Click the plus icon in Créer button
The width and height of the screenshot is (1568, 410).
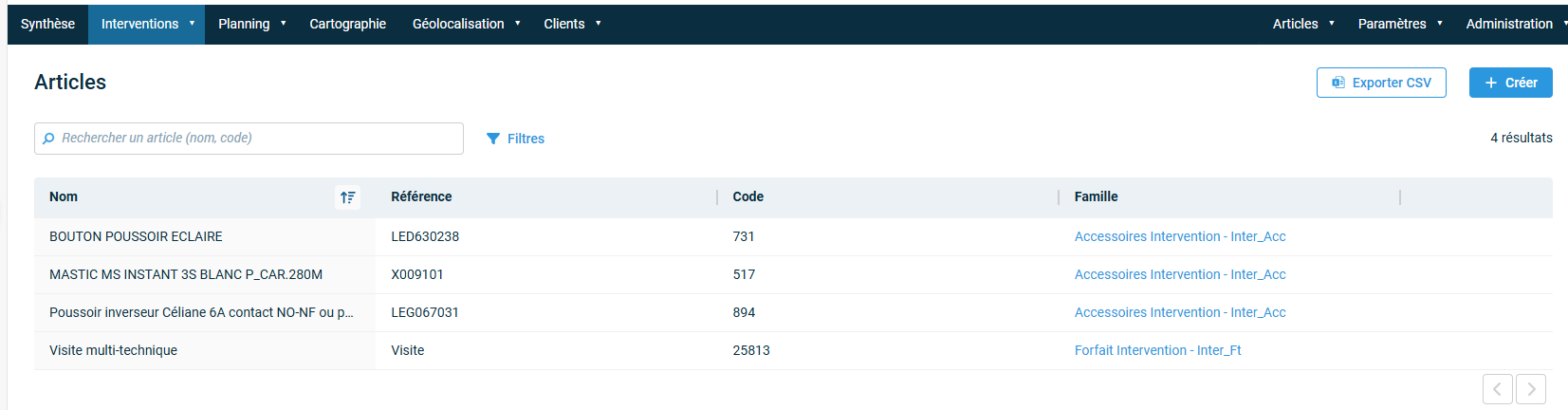click(x=1491, y=83)
